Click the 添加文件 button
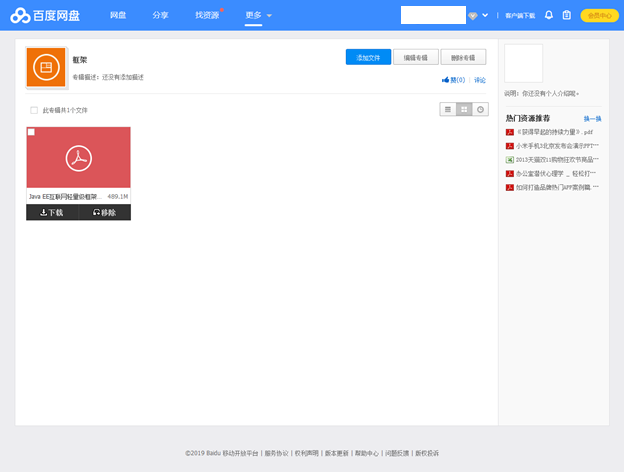The width and height of the screenshot is (624, 472). (368, 57)
